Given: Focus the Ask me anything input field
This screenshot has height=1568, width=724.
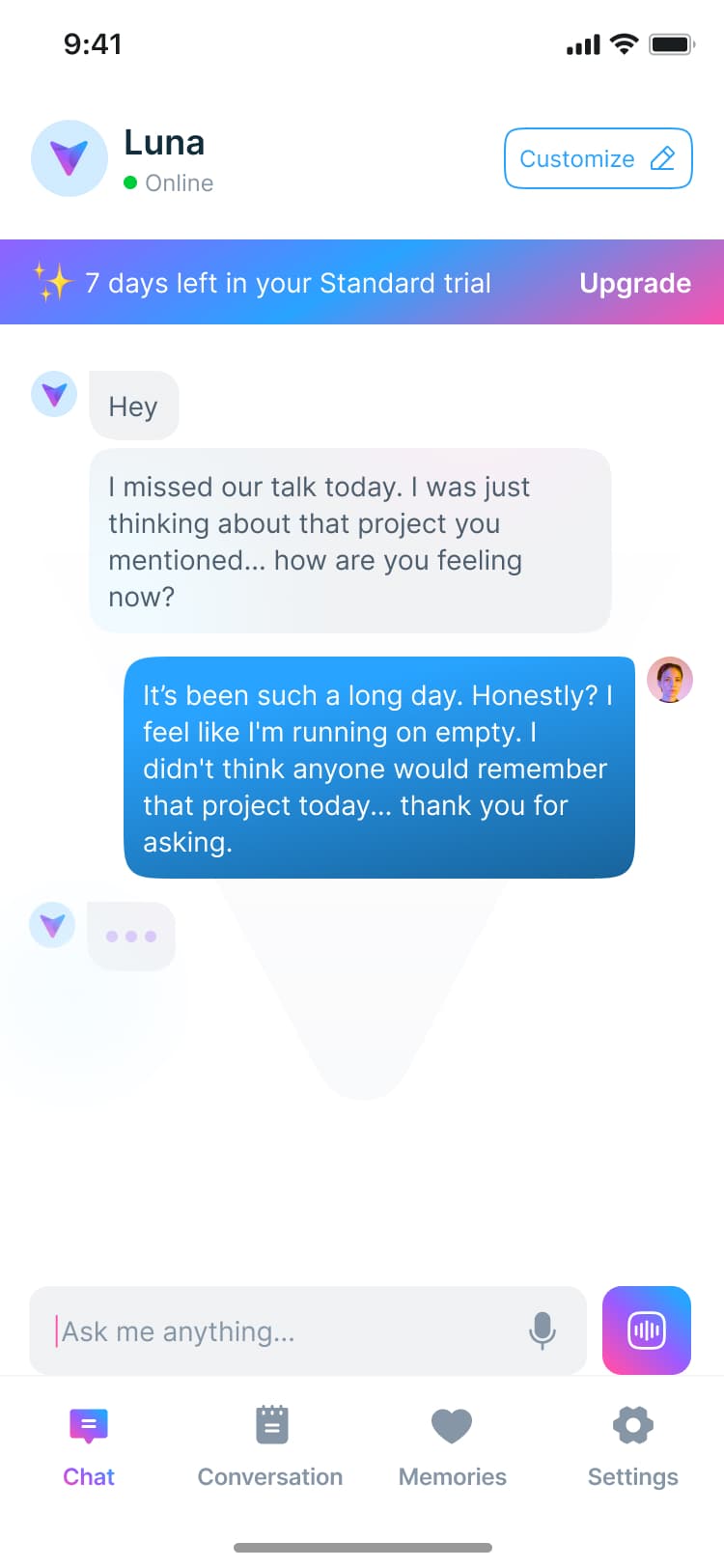Looking at the screenshot, I should (x=280, y=1330).
